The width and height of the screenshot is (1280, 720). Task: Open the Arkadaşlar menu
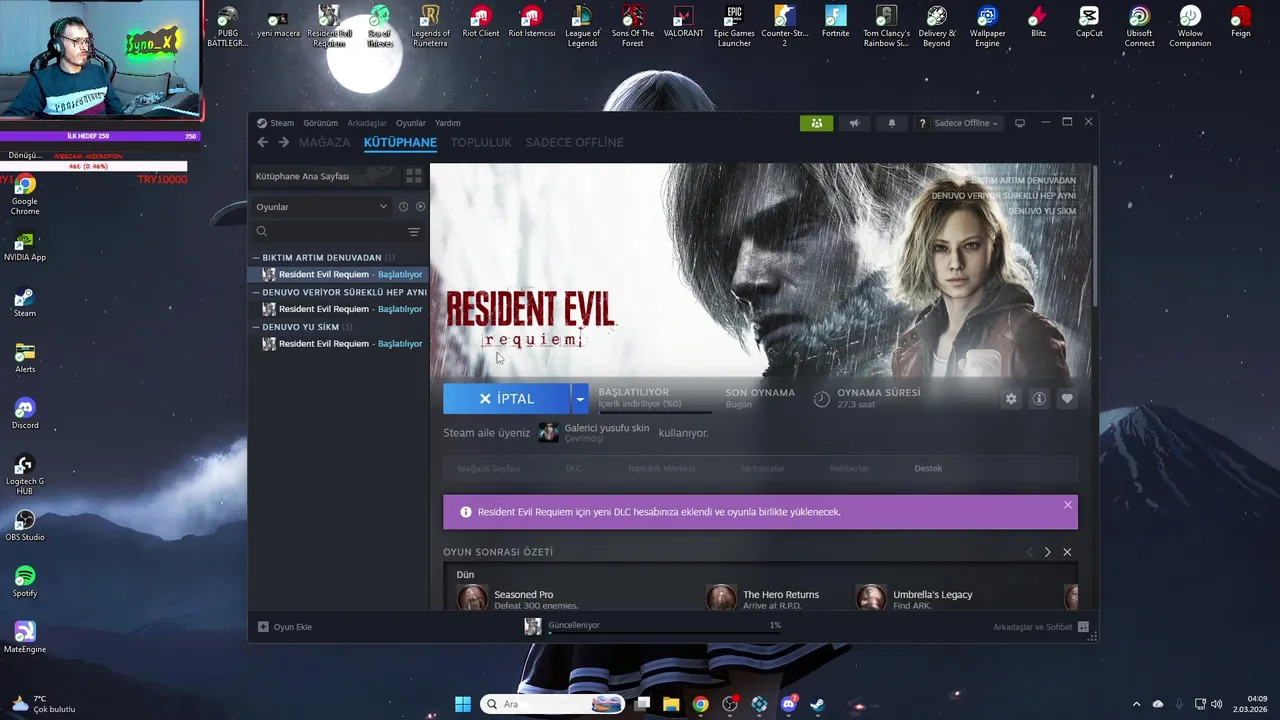(x=367, y=123)
